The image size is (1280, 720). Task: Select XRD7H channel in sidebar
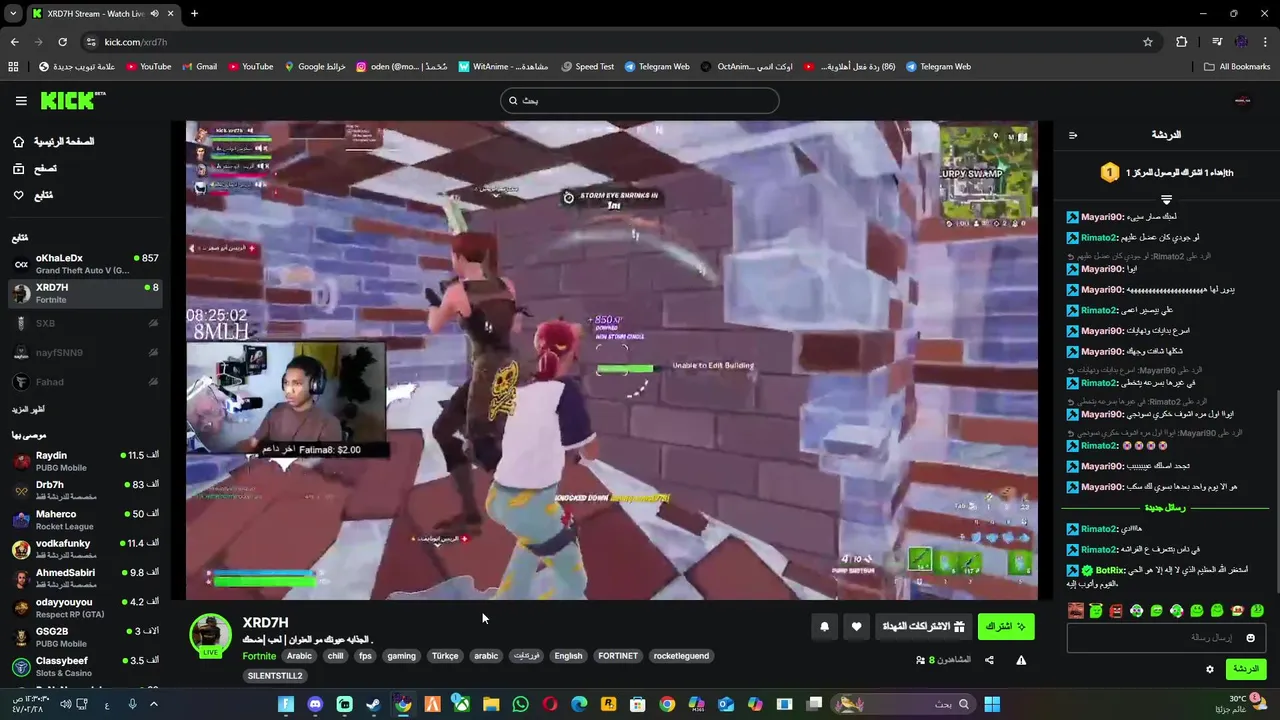(x=85, y=293)
